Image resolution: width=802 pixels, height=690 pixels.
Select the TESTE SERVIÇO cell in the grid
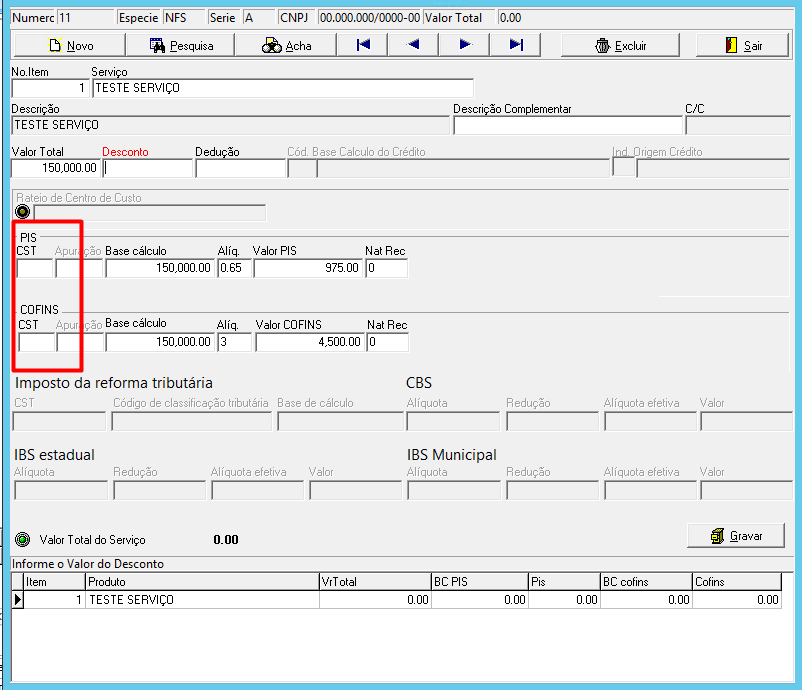click(x=202, y=599)
